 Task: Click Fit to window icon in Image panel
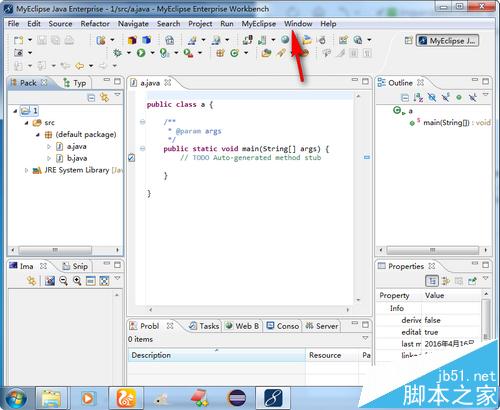[104, 281]
